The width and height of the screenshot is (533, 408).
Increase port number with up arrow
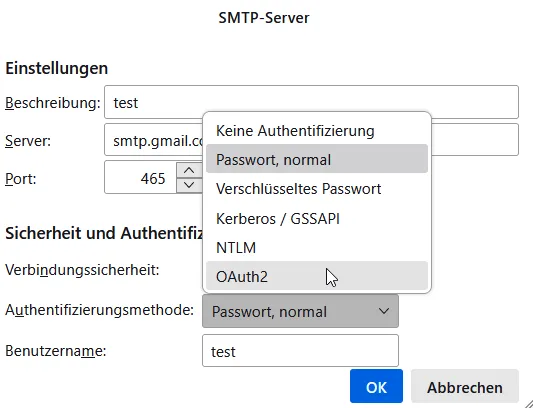[189, 170]
